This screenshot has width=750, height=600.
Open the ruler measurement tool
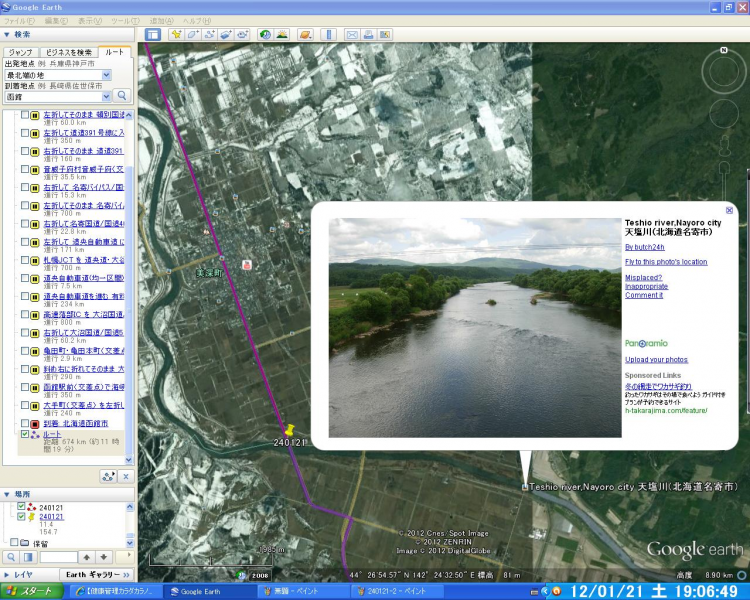(x=328, y=34)
